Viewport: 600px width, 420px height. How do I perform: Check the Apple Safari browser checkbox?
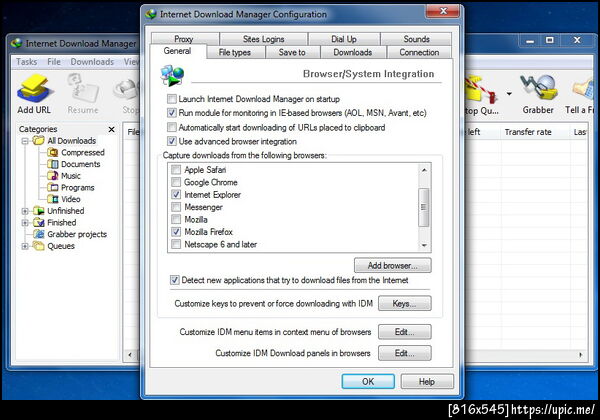(x=176, y=169)
